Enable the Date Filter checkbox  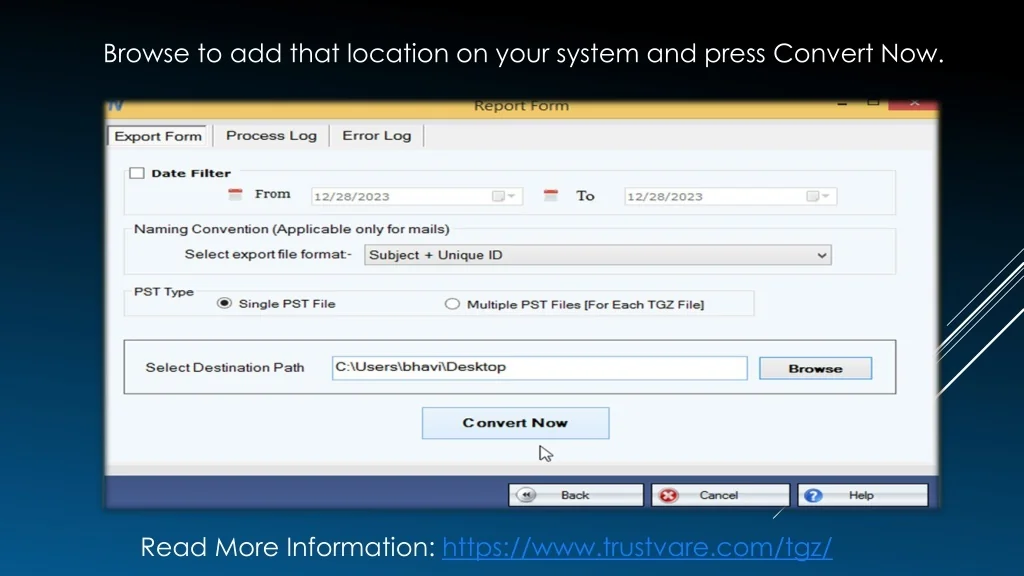(x=138, y=173)
